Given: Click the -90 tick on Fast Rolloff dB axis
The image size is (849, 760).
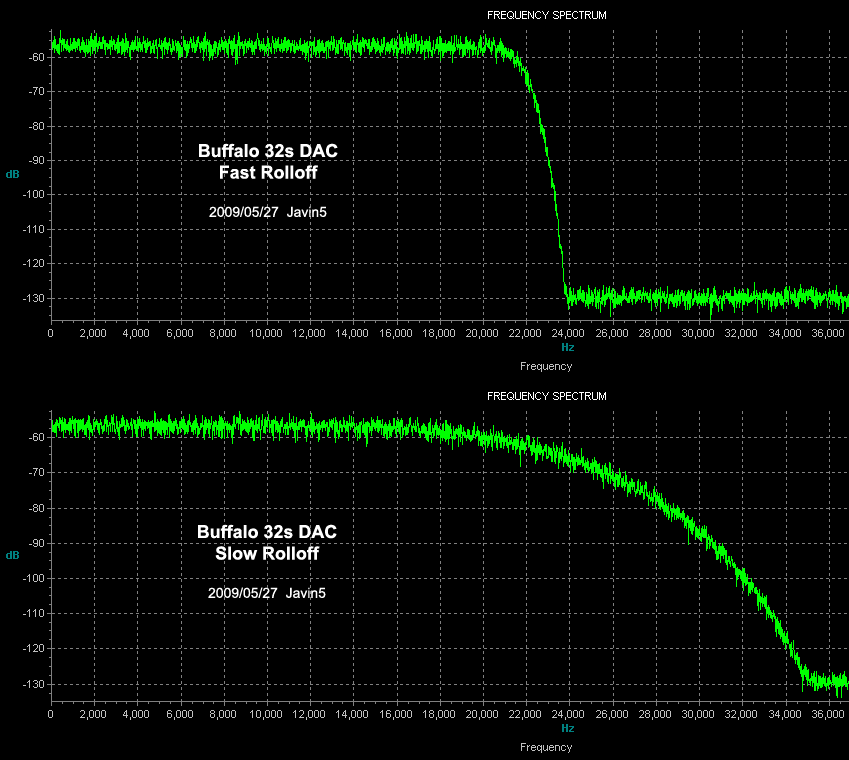Looking at the screenshot, I should (x=36, y=160).
